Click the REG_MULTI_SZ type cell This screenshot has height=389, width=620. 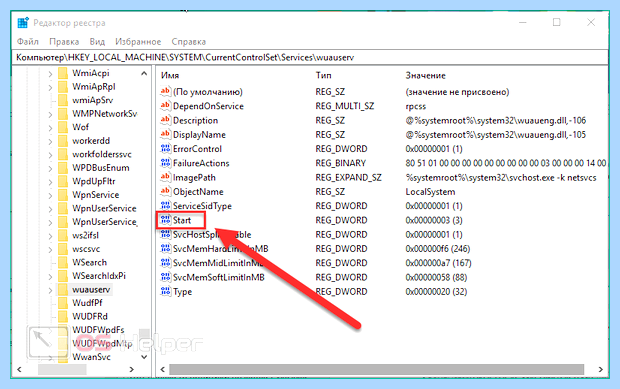(x=344, y=106)
